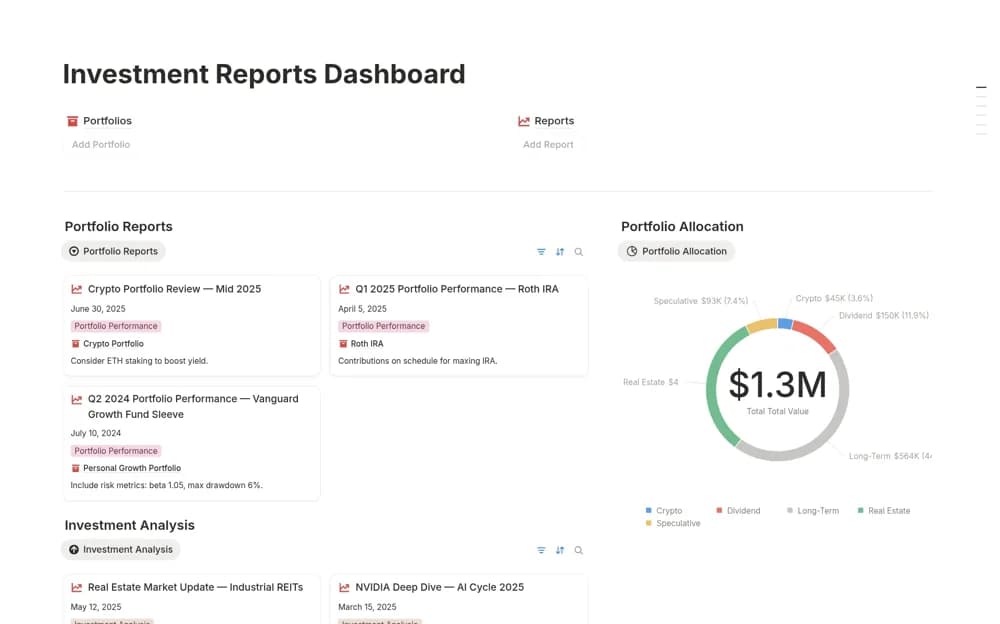Click the Speculative $93K (7.4%) chart label

pos(700,301)
